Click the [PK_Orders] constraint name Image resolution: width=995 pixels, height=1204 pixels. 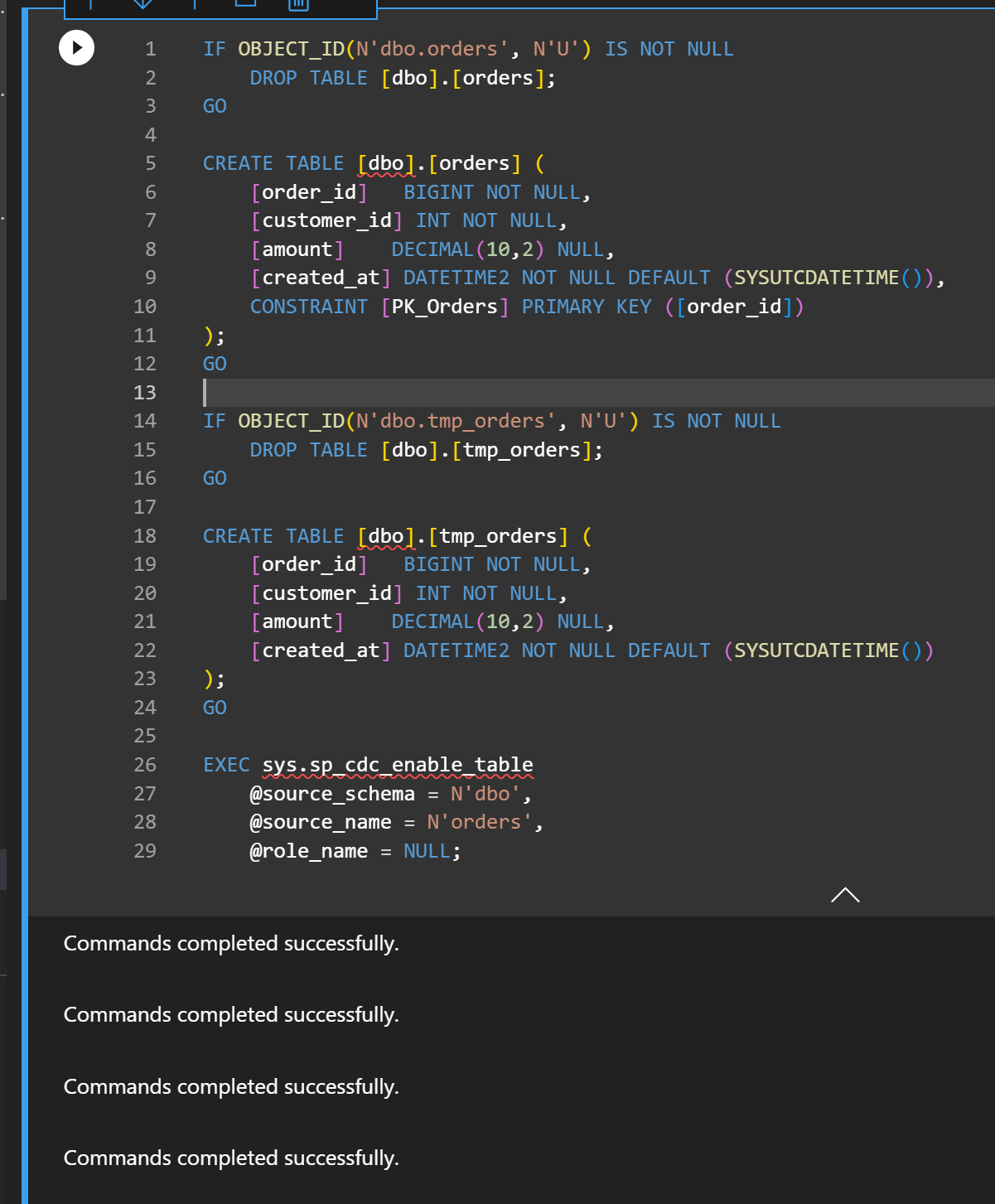[x=445, y=307]
